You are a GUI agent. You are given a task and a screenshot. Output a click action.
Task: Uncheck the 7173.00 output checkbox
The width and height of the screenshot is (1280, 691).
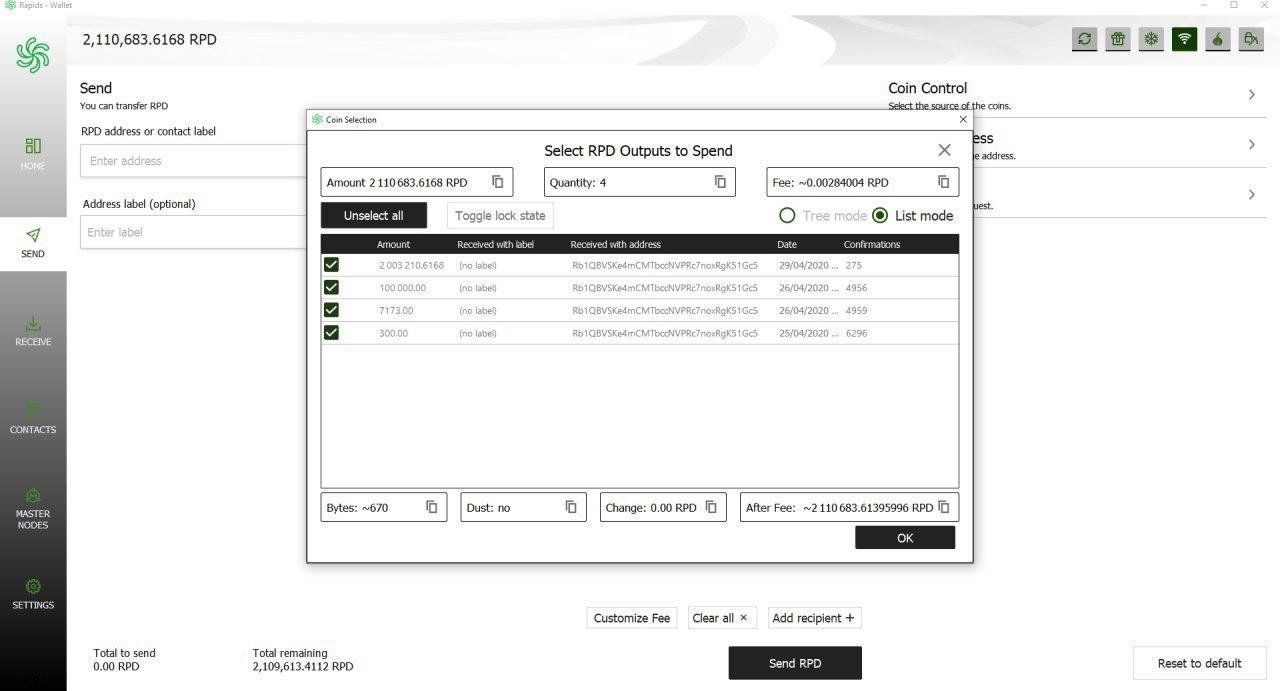click(331, 310)
